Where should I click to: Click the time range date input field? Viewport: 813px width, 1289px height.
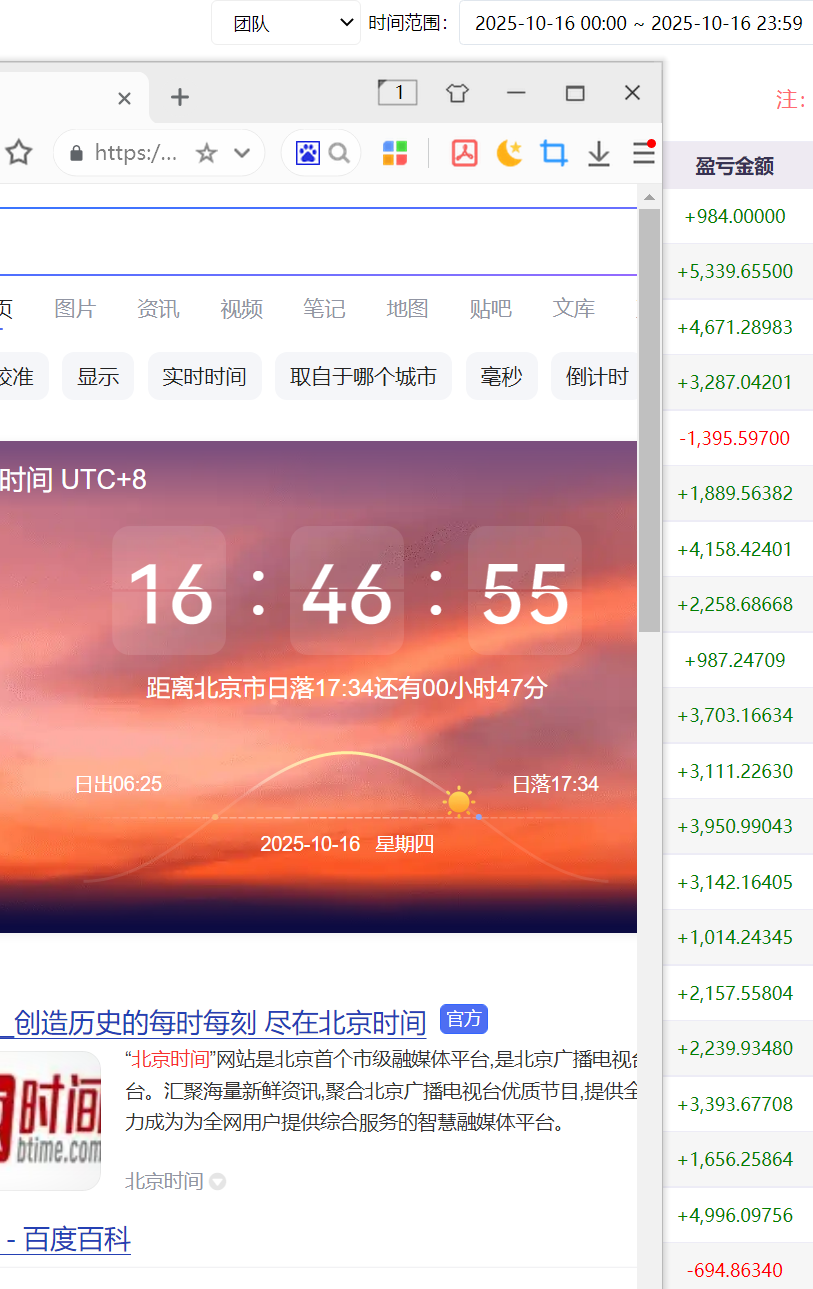point(638,23)
